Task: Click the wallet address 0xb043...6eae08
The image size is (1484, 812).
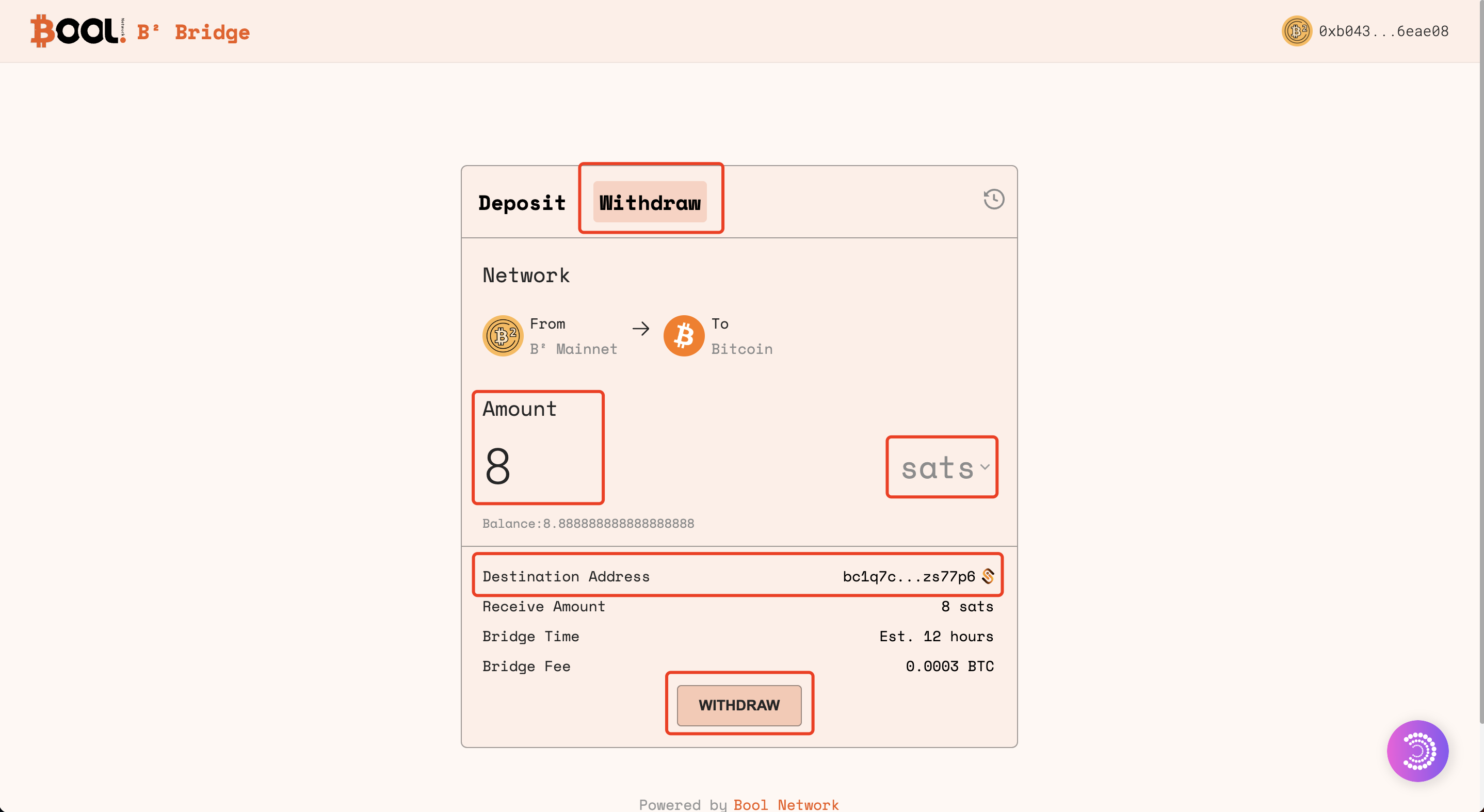Action: pyautogui.click(x=1384, y=31)
